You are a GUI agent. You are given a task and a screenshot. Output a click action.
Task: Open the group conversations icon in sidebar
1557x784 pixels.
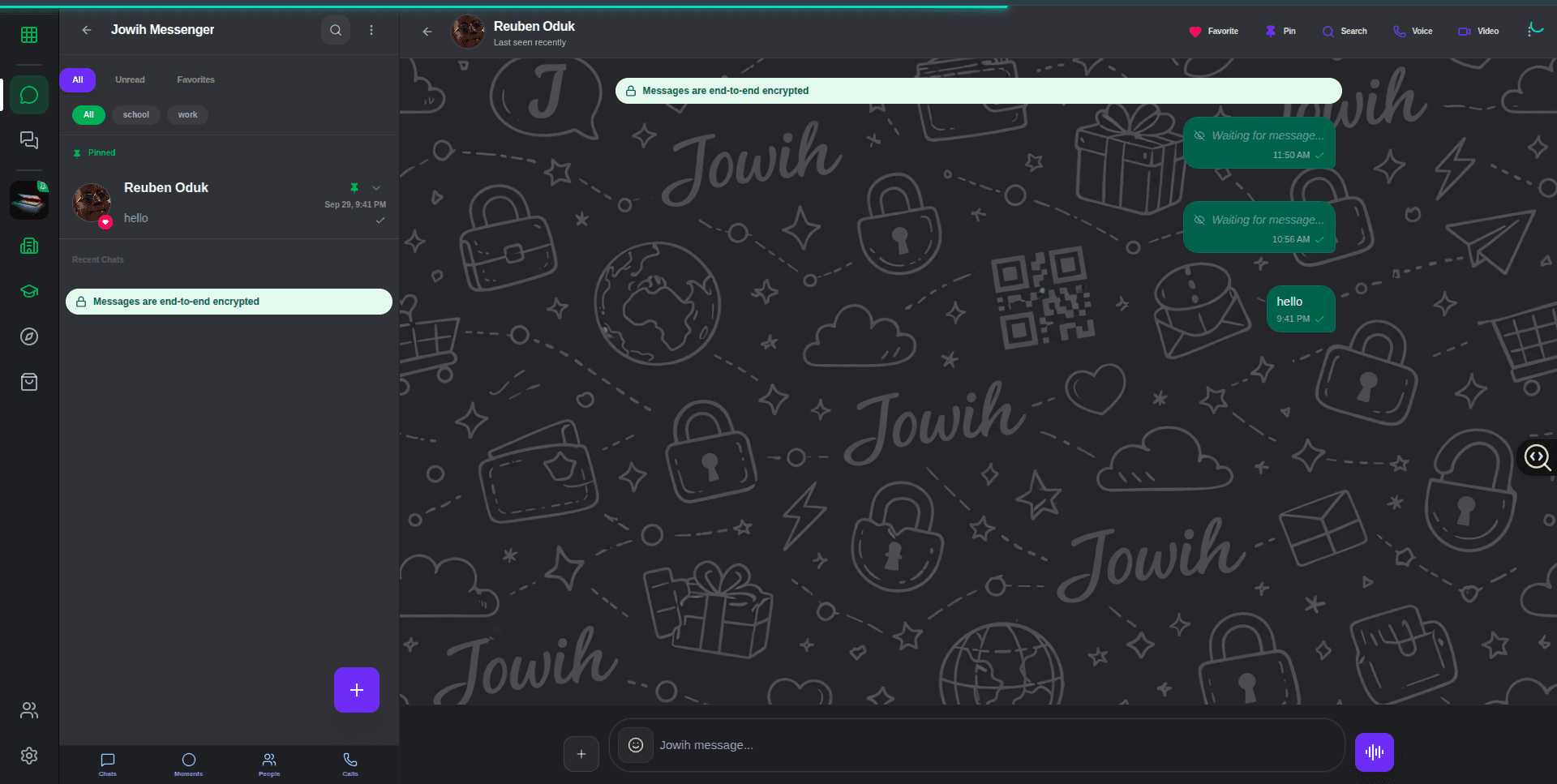click(29, 140)
